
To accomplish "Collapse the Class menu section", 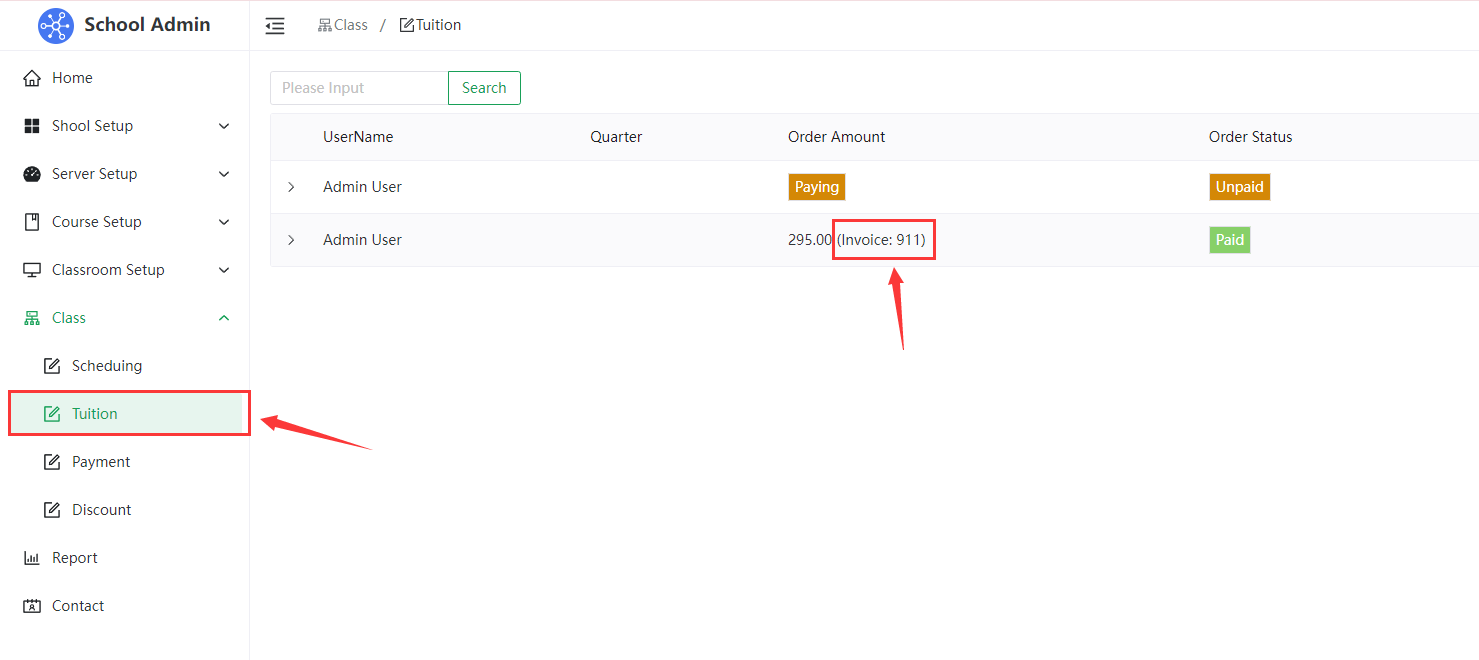I will (x=224, y=318).
